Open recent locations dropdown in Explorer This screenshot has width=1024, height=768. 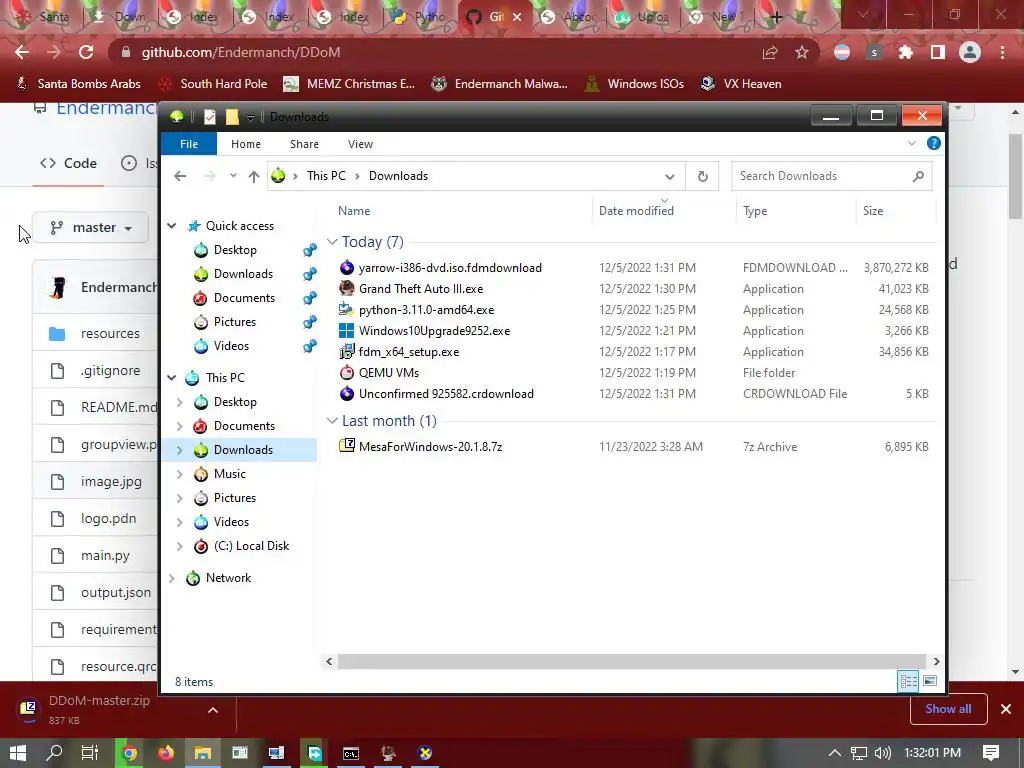pos(233,176)
